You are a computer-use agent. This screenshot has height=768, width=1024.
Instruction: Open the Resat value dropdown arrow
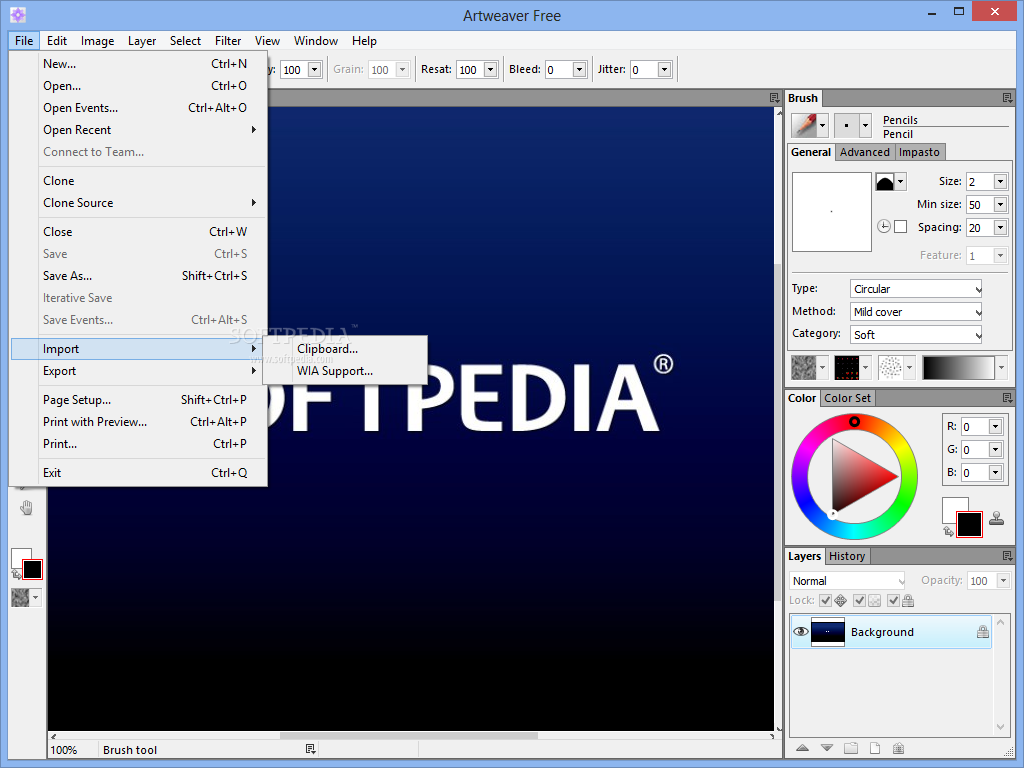tap(491, 69)
